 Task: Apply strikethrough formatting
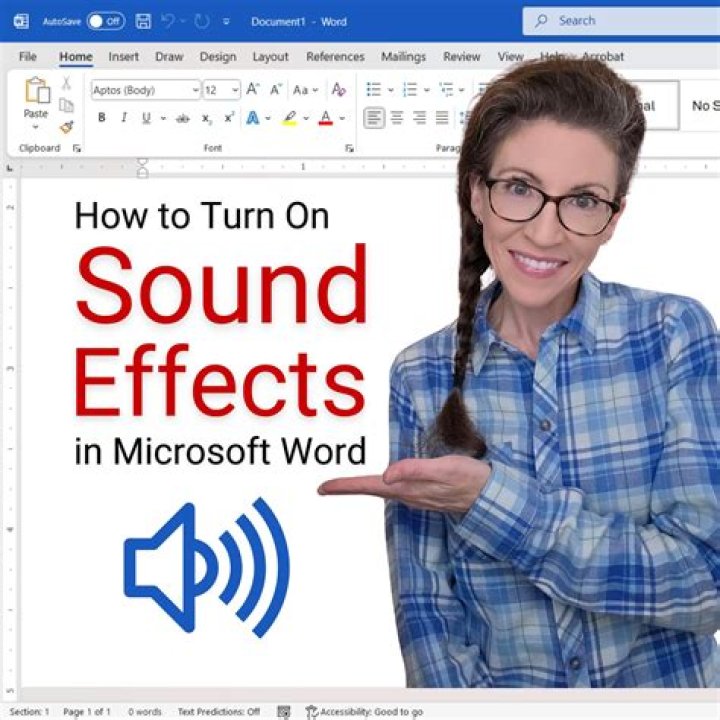pos(183,118)
